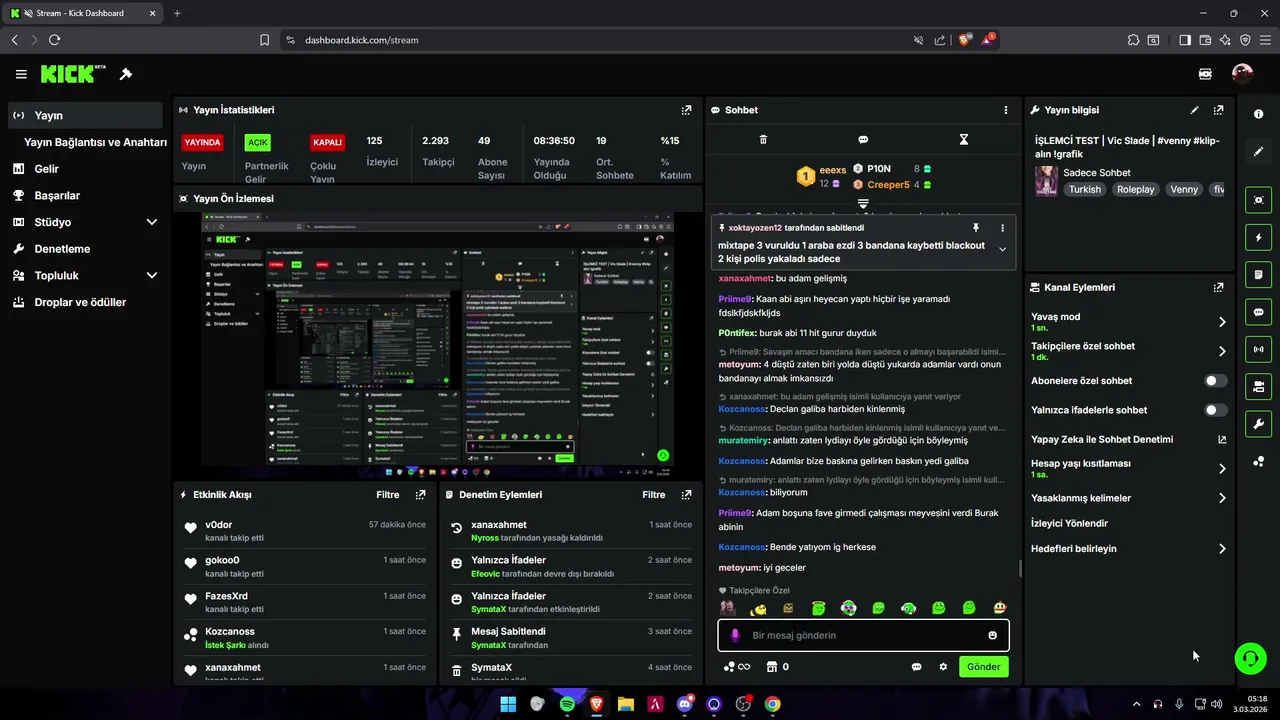The width and height of the screenshot is (1280, 720).
Task: Open chat settings gear icon
Action: (943, 667)
